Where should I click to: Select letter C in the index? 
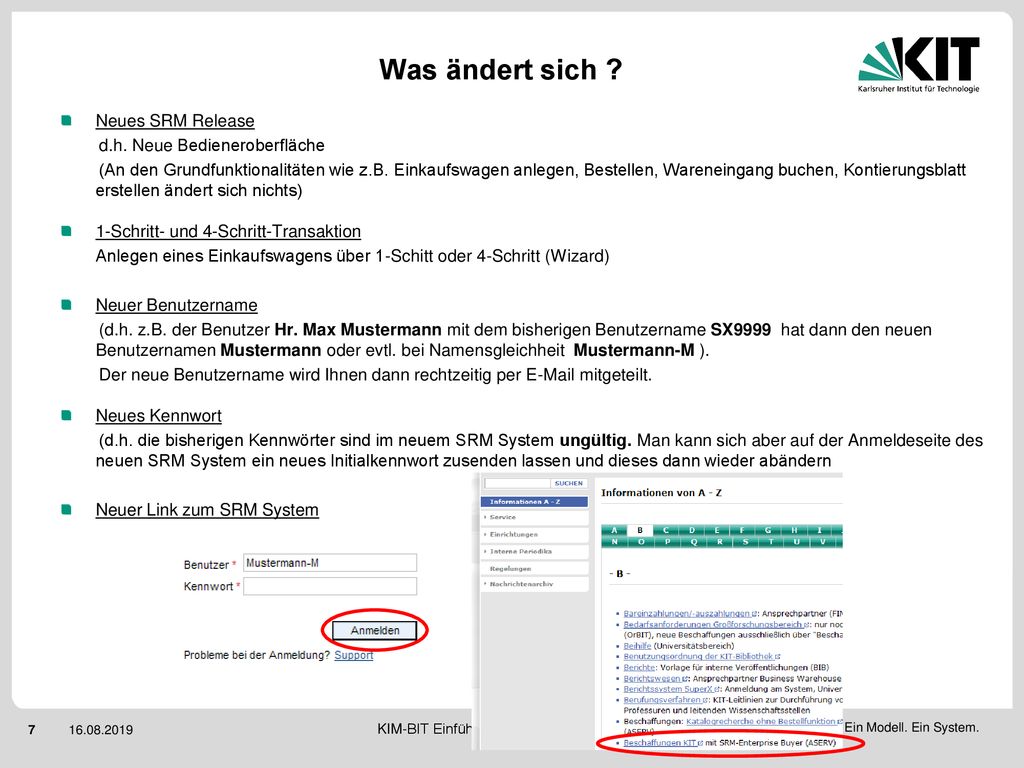click(x=665, y=530)
